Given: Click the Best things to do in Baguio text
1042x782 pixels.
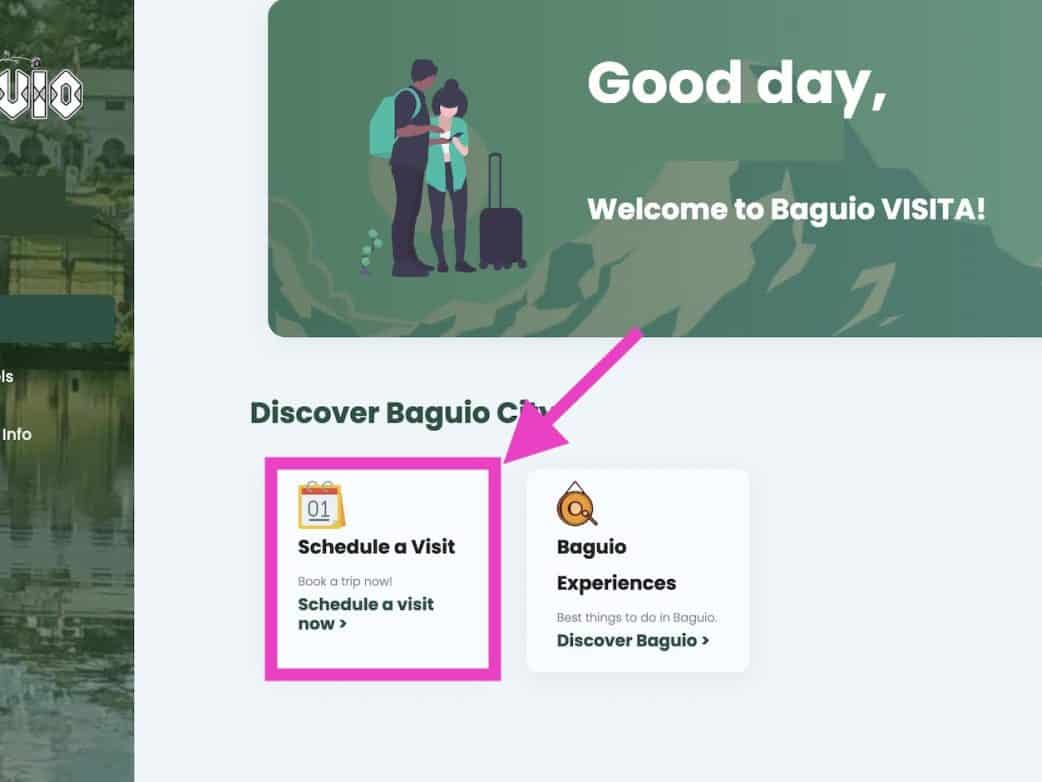Looking at the screenshot, I should click(637, 617).
